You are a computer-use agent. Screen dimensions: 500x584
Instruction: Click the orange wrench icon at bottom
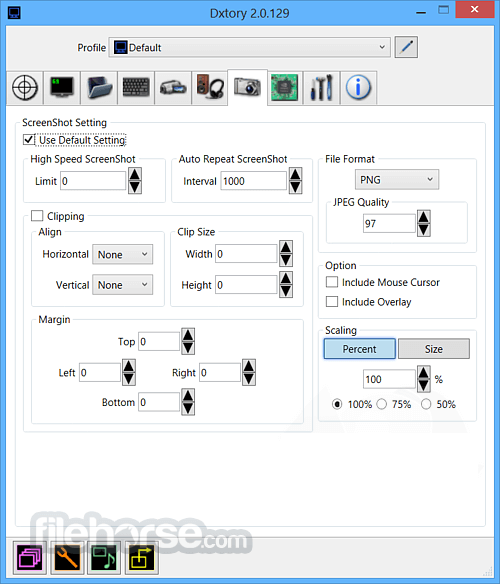[x=67, y=558]
